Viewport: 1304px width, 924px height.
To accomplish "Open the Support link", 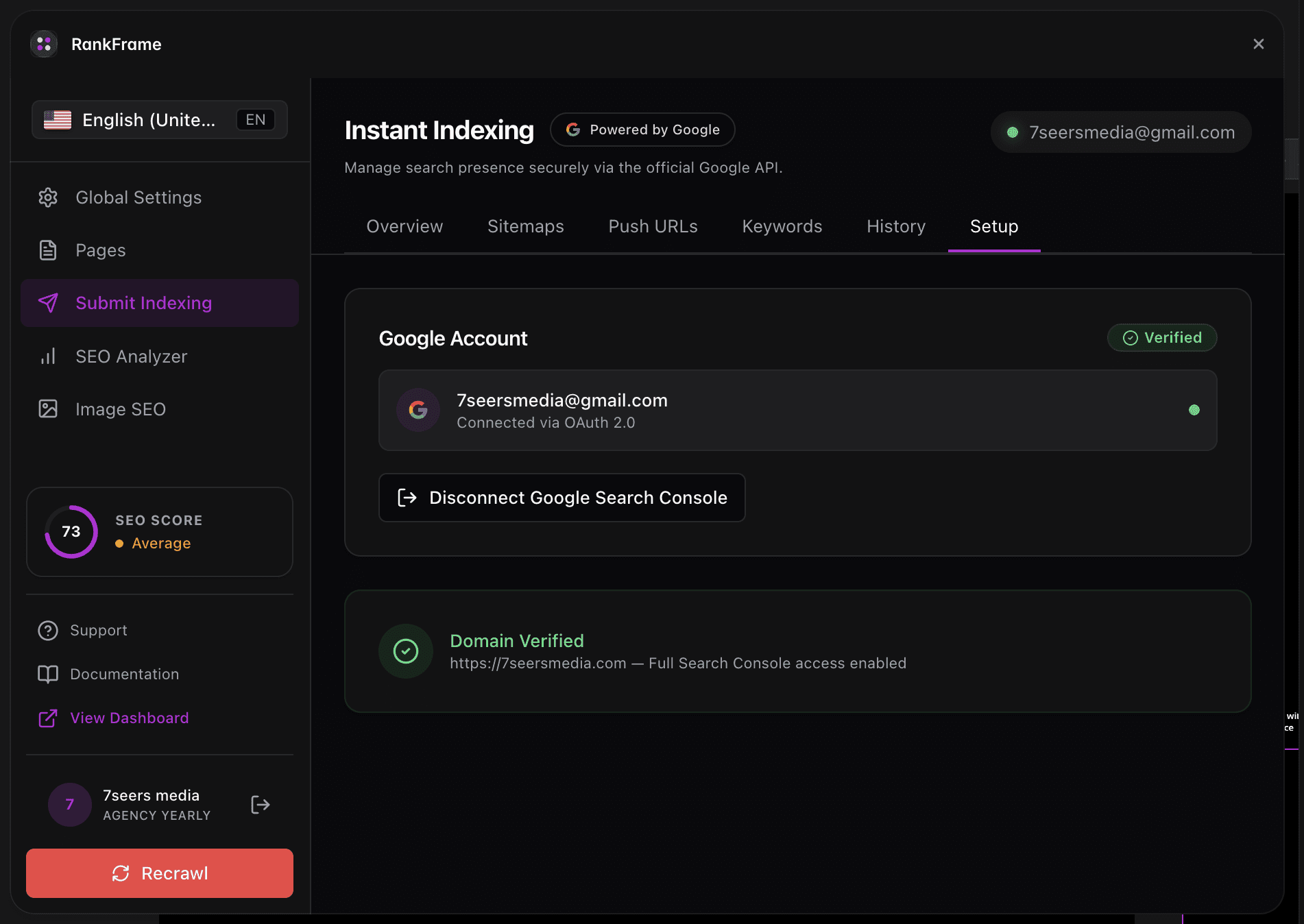I will pos(99,631).
